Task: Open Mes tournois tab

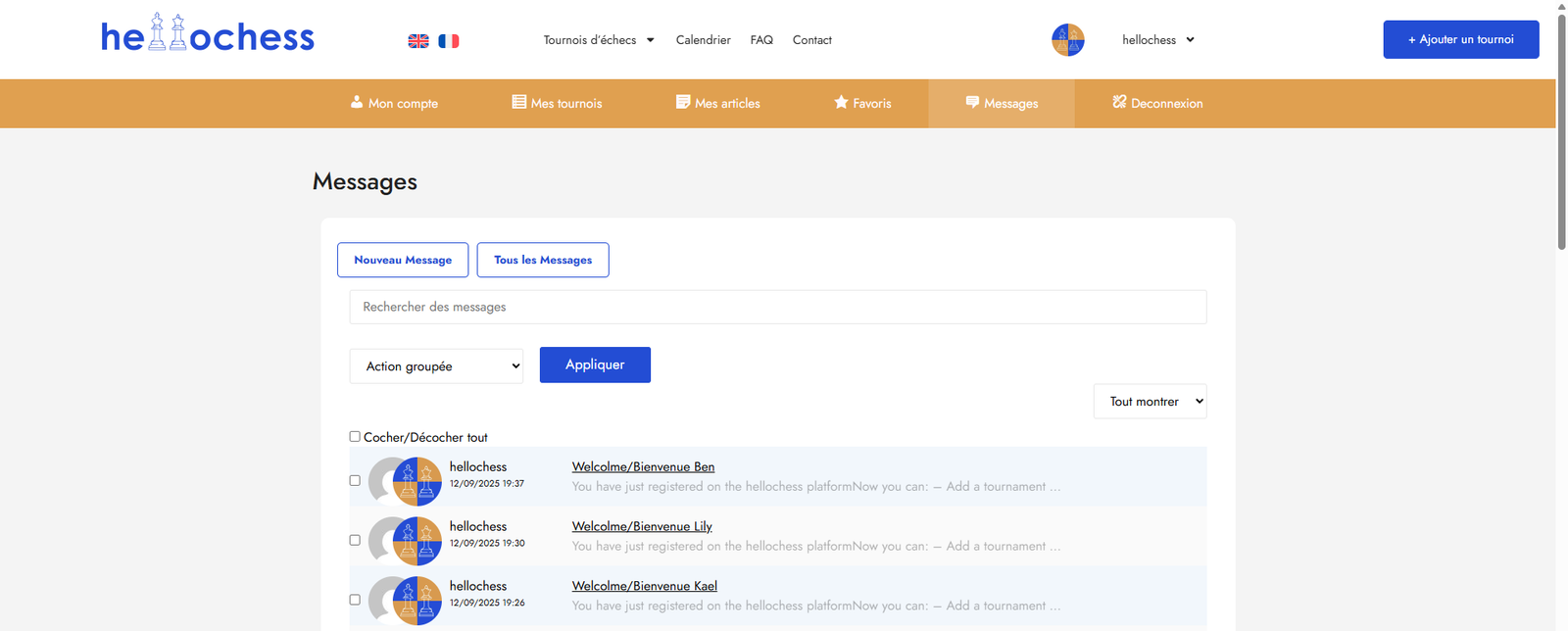Action: (557, 103)
